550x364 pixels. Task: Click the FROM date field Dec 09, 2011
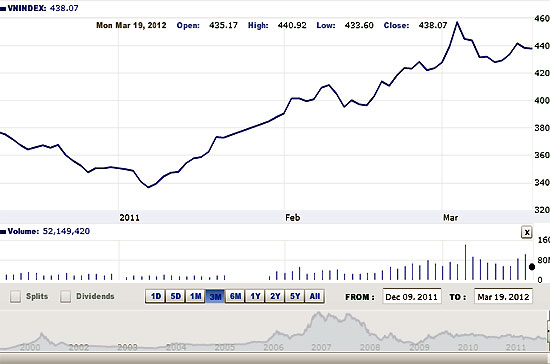pyautogui.click(x=412, y=297)
